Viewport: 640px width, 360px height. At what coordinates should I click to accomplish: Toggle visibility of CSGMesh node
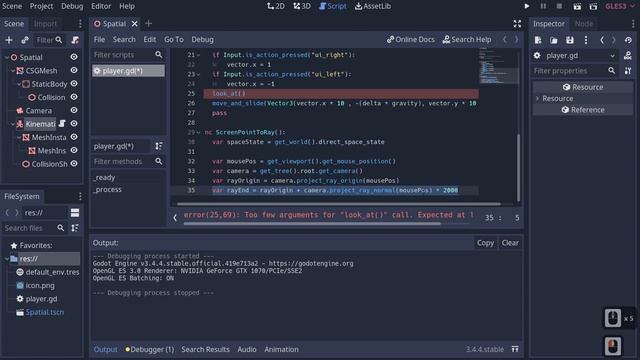tap(74, 70)
